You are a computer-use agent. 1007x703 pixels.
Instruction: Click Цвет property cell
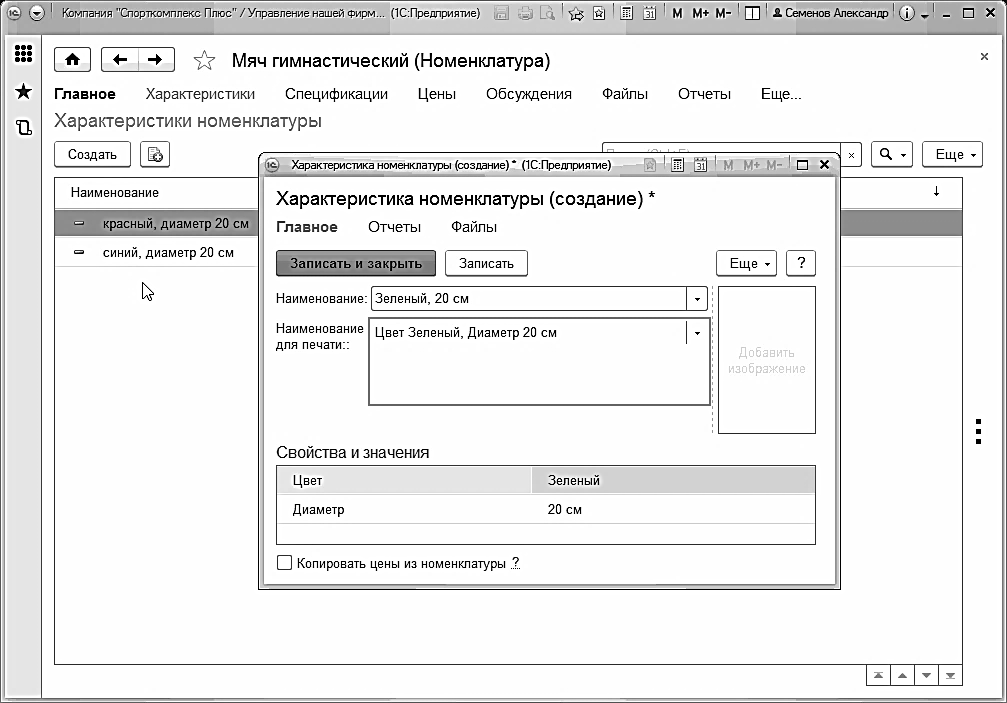(x=404, y=480)
